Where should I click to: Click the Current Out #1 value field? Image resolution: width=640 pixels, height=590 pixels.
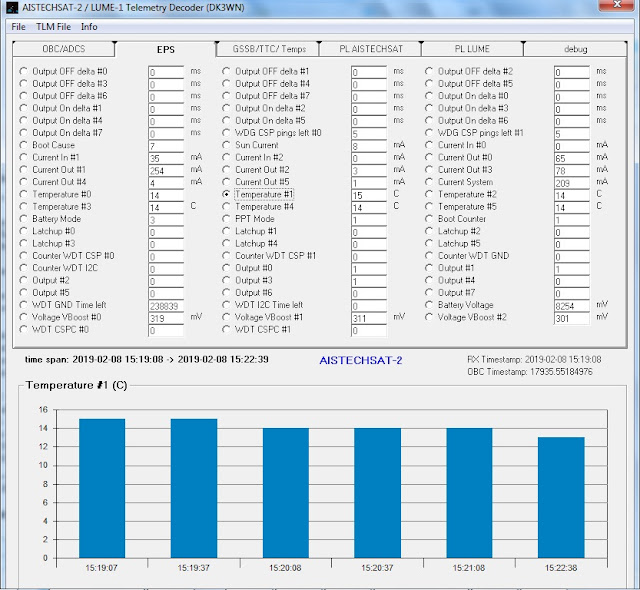point(166,171)
